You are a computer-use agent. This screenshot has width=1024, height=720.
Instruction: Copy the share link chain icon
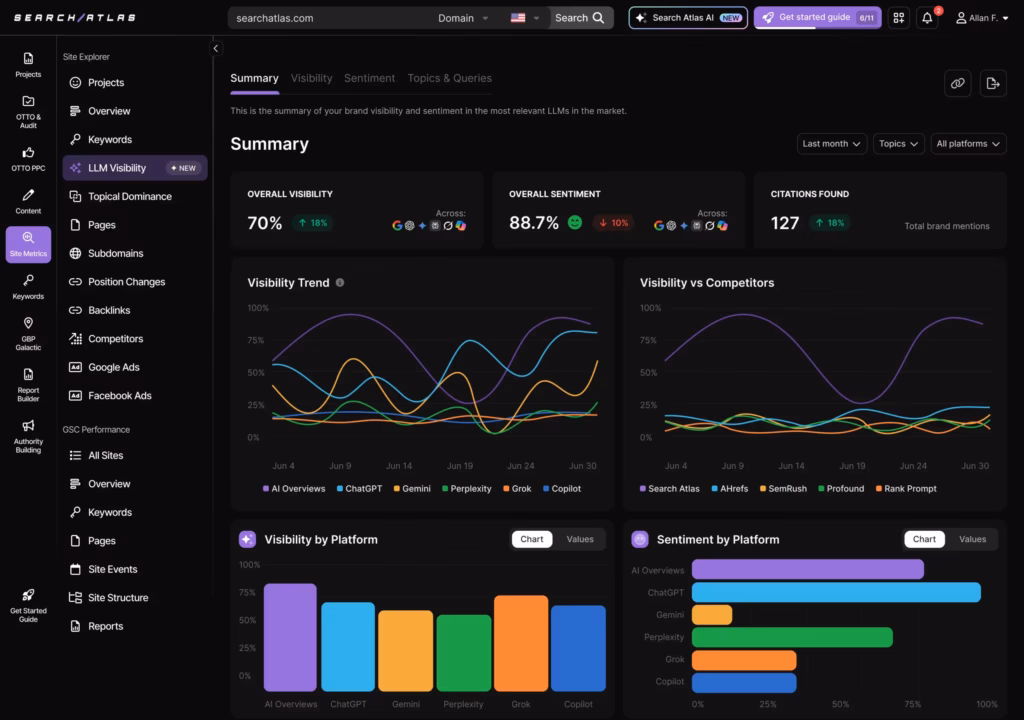click(x=957, y=84)
